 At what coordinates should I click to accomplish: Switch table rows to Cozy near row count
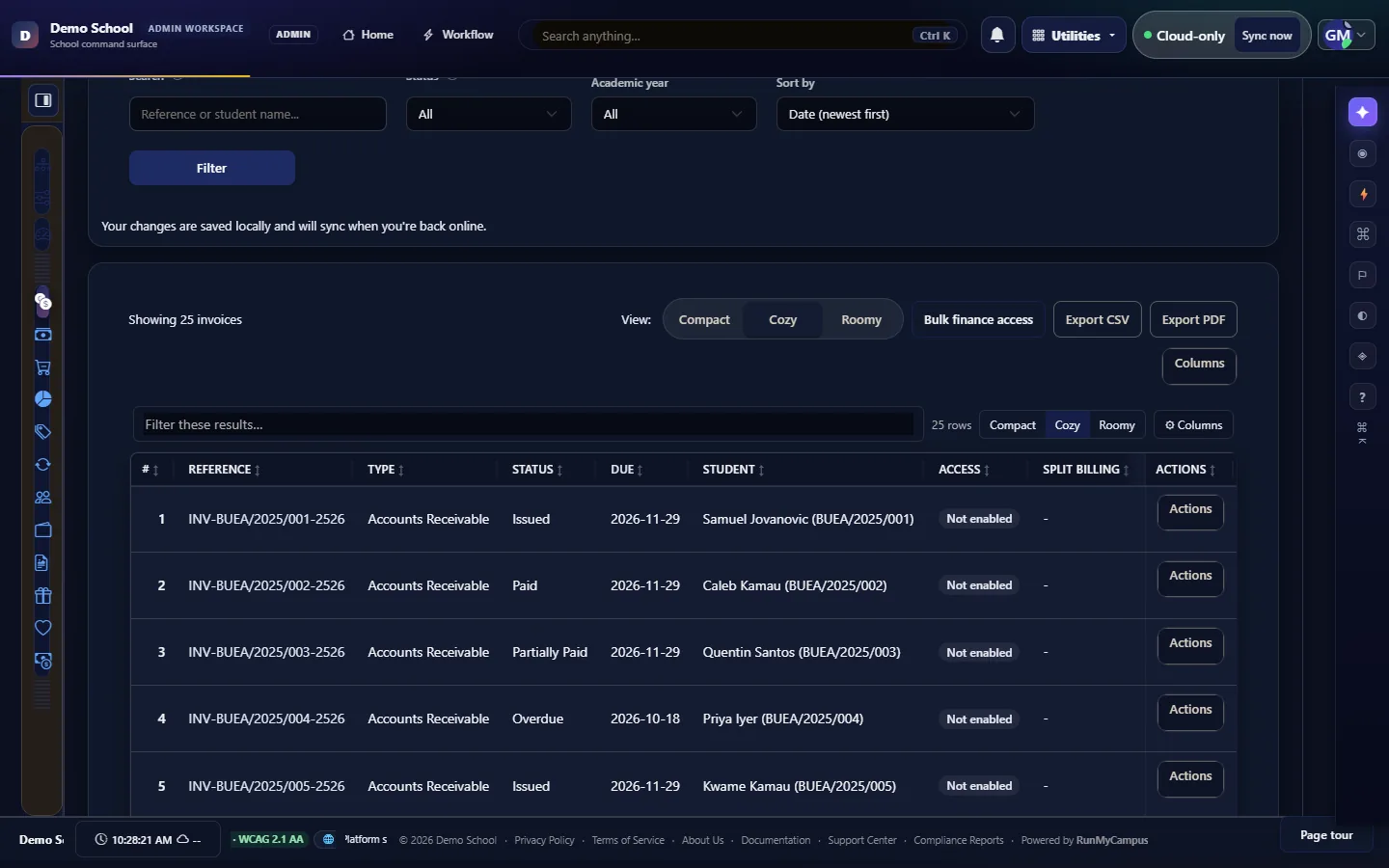(1067, 425)
